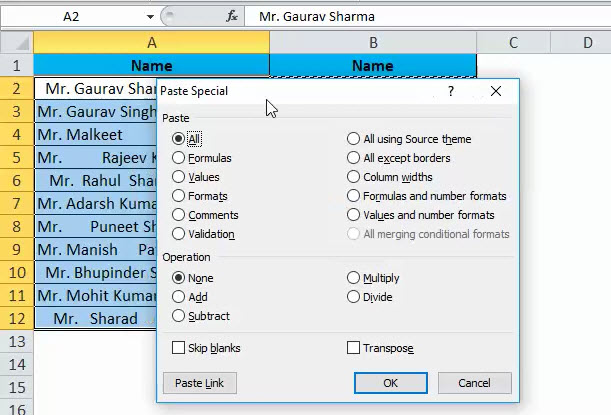The height and width of the screenshot is (415, 611).
Task: Open the Name Box dropdown arrow
Action: (149, 17)
